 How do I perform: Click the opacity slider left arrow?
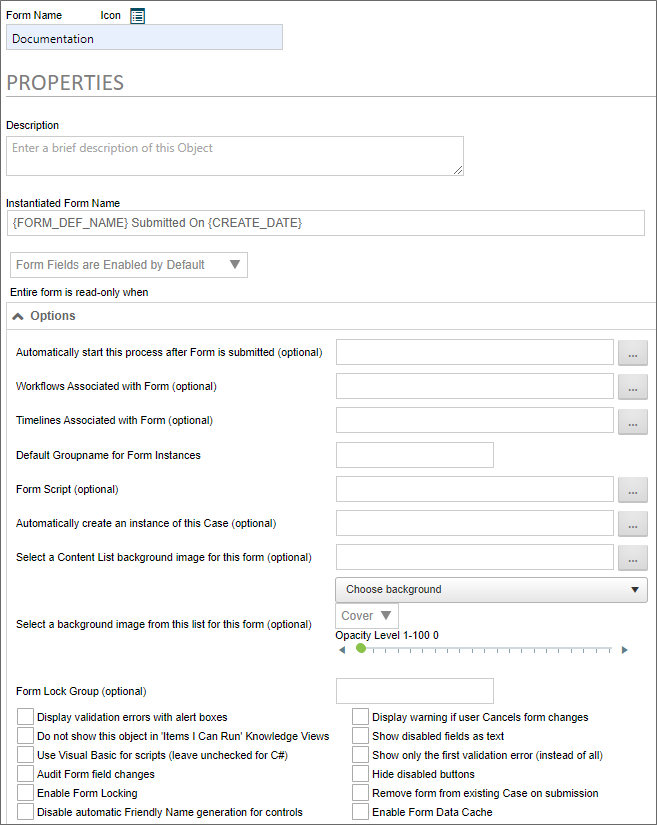342,649
